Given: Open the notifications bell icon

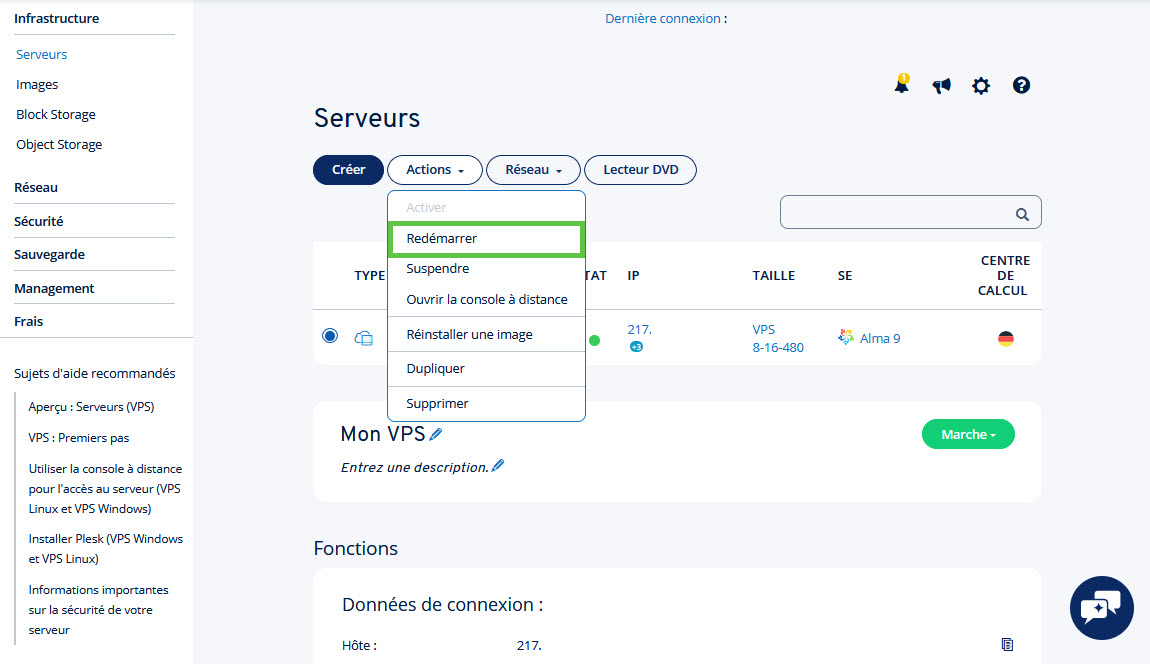Looking at the screenshot, I should [901, 84].
